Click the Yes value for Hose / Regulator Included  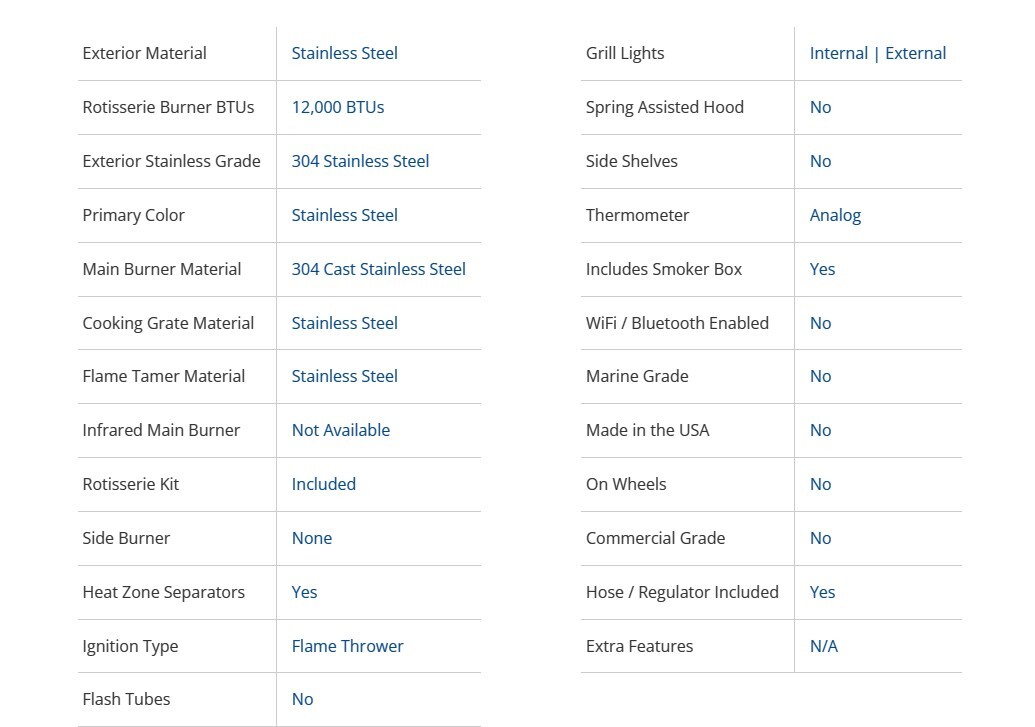tap(822, 592)
